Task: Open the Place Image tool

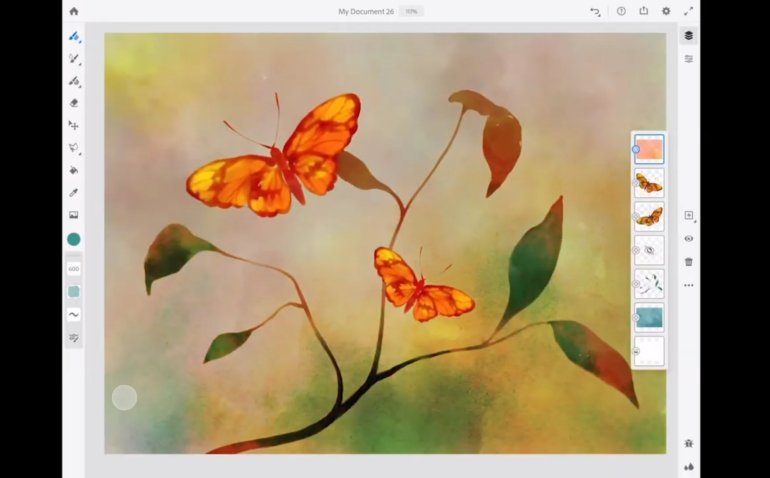Action: coord(74,215)
